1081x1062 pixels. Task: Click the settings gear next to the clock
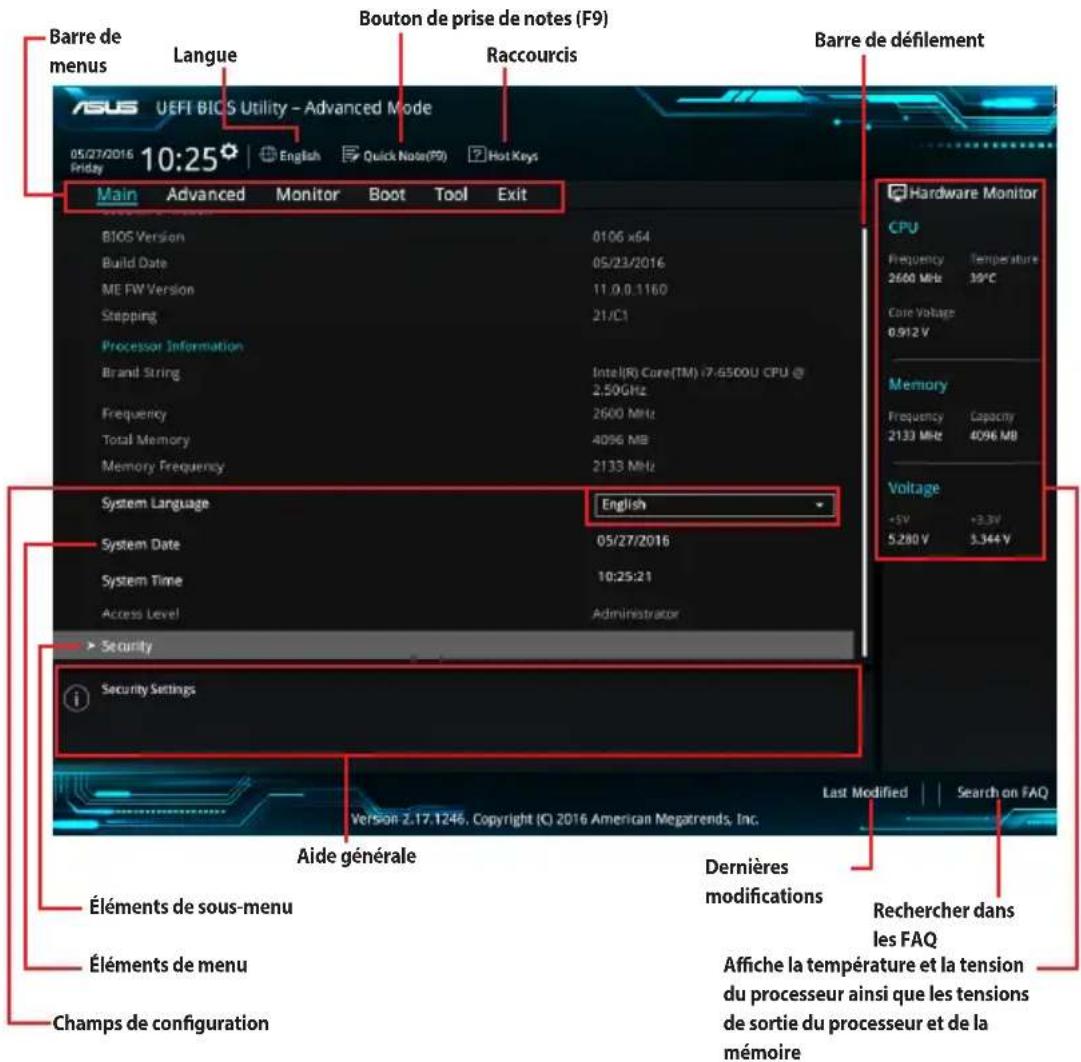click(x=230, y=152)
